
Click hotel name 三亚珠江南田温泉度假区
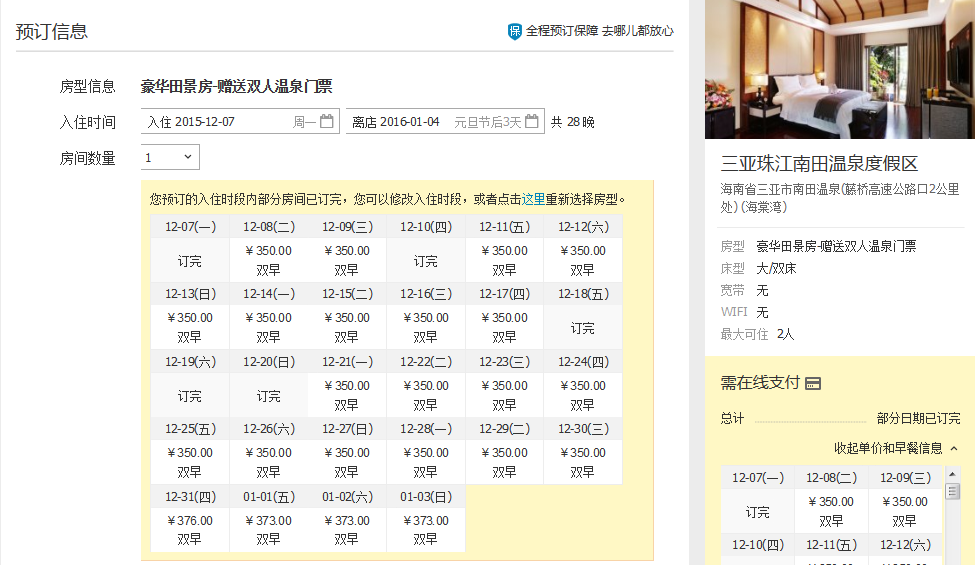point(819,164)
